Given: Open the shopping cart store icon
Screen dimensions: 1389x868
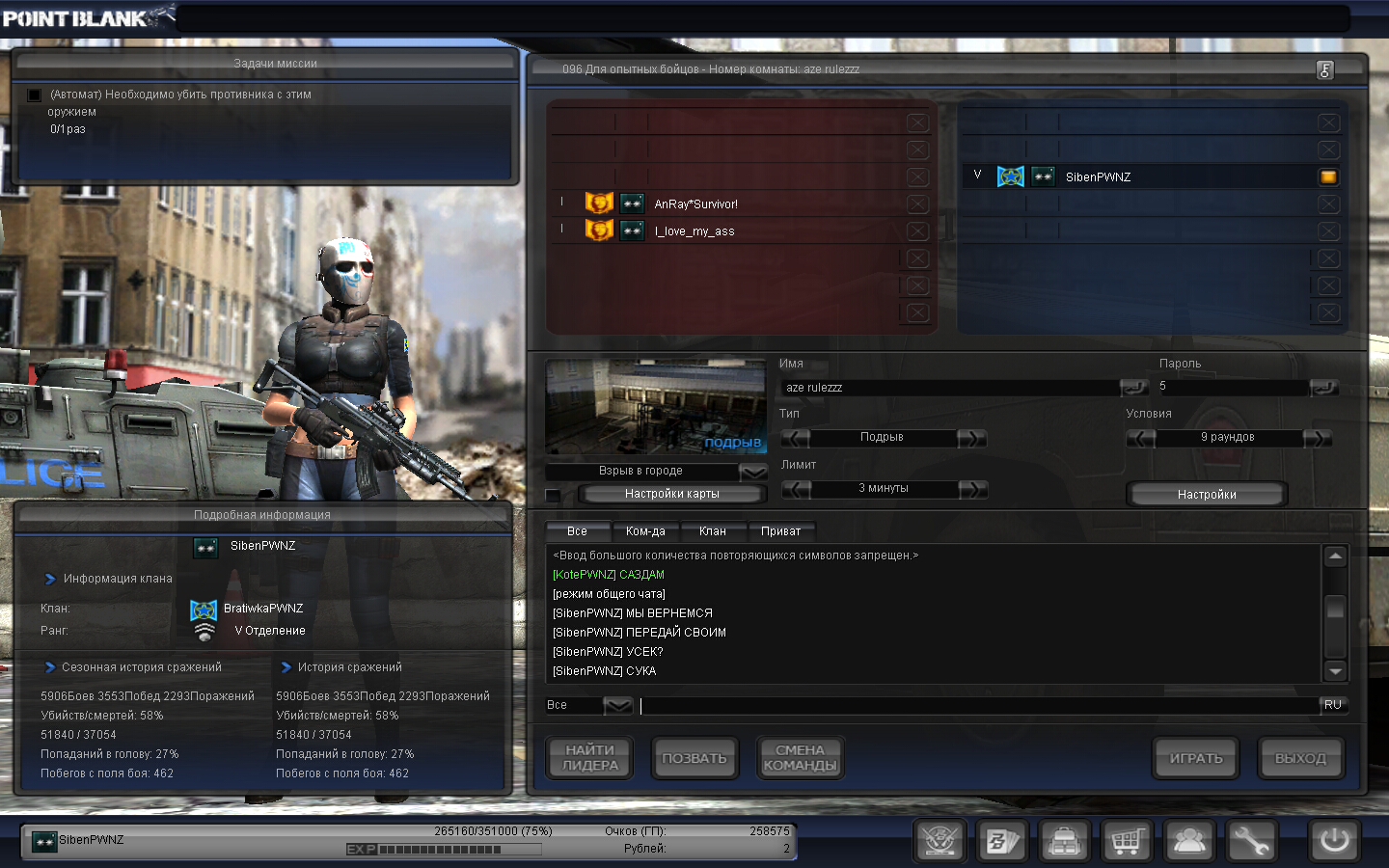Looking at the screenshot, I should click(x=1127, y=841).
